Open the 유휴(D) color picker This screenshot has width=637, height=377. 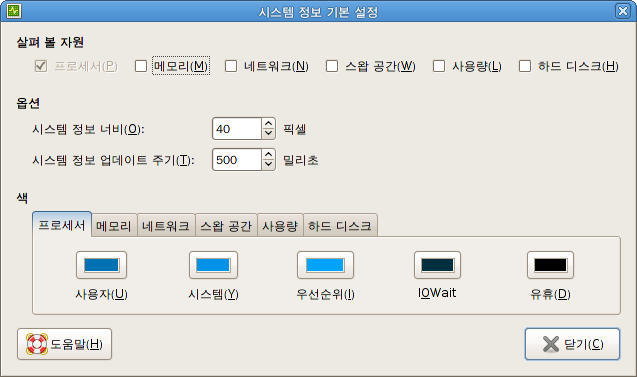click(550, 265)
